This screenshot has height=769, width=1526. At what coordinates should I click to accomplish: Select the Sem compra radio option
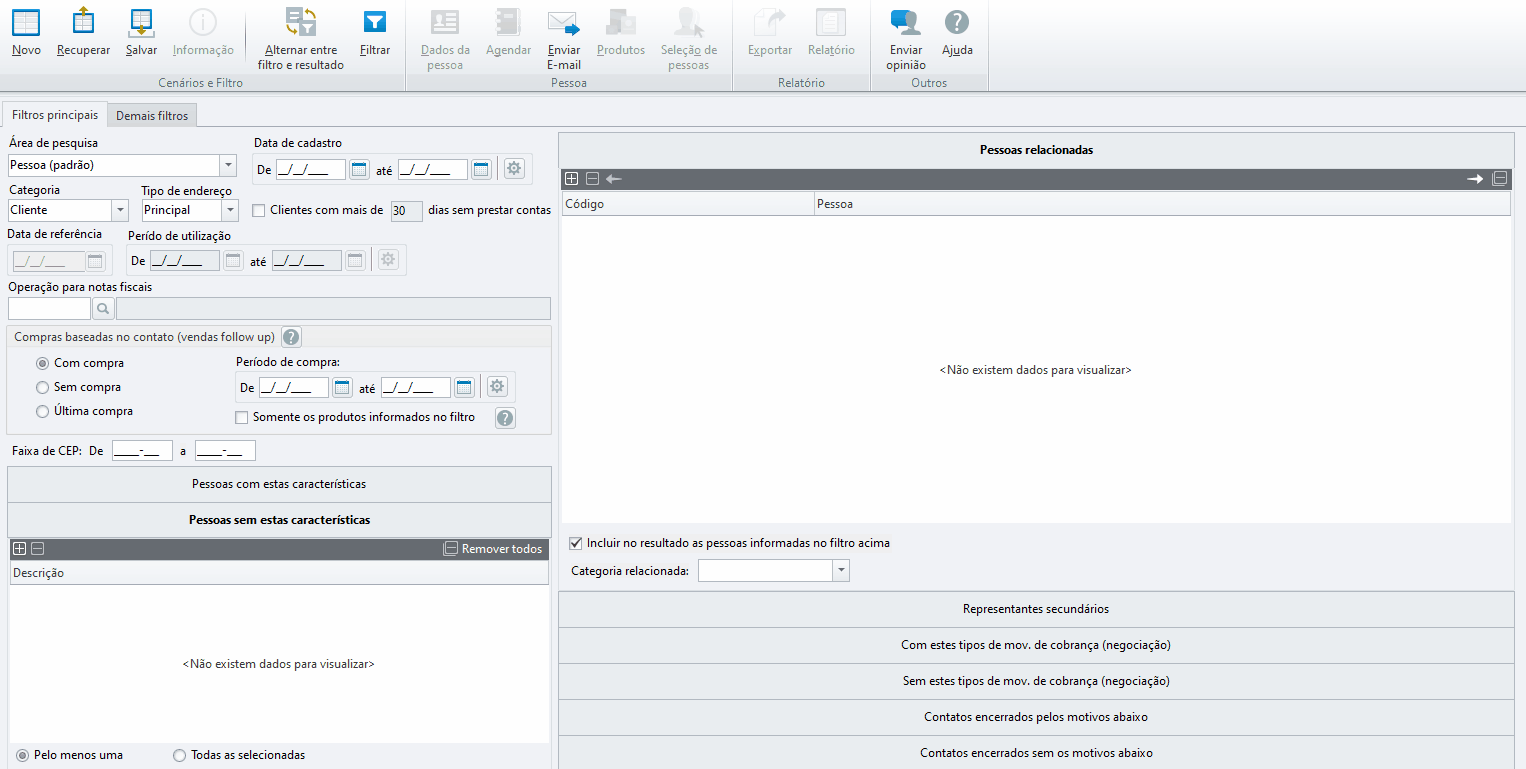(42, 387)
